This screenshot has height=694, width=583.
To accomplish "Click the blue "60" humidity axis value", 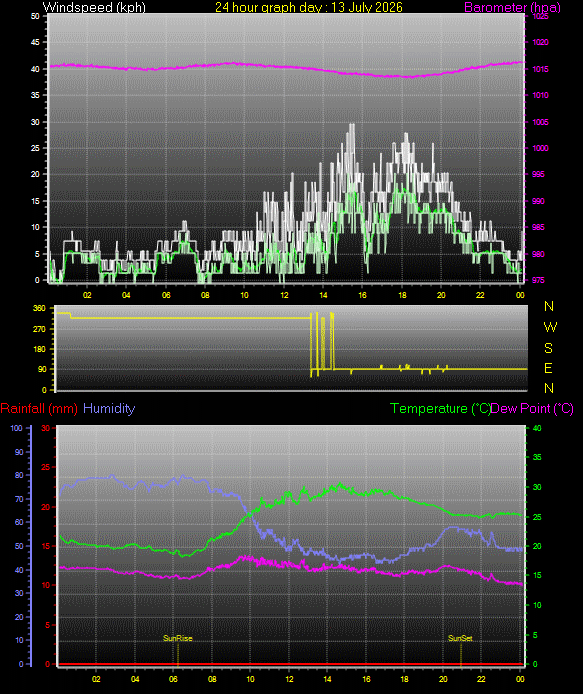I will (19, 522).
